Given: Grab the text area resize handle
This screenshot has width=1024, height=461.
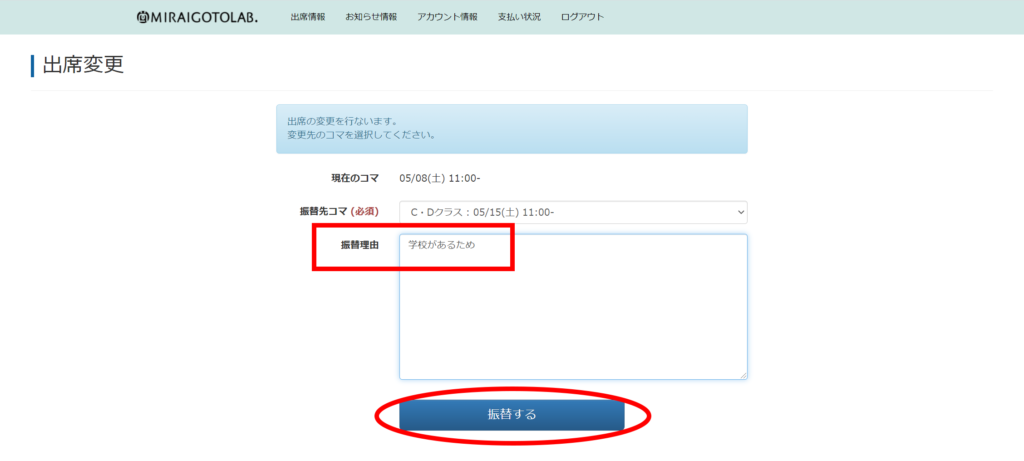Looking at the screenshot, I should 743,375.
